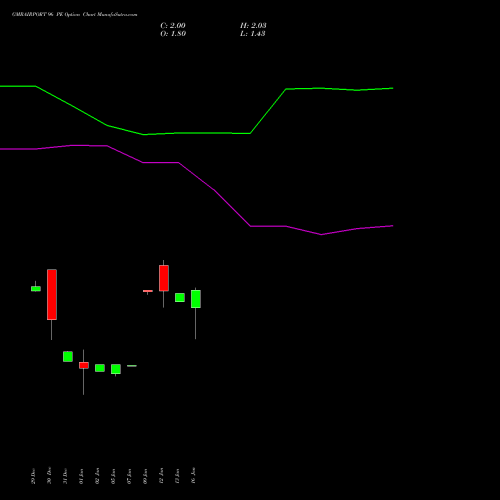Click the 31 Dec date label

pos(65,476)
